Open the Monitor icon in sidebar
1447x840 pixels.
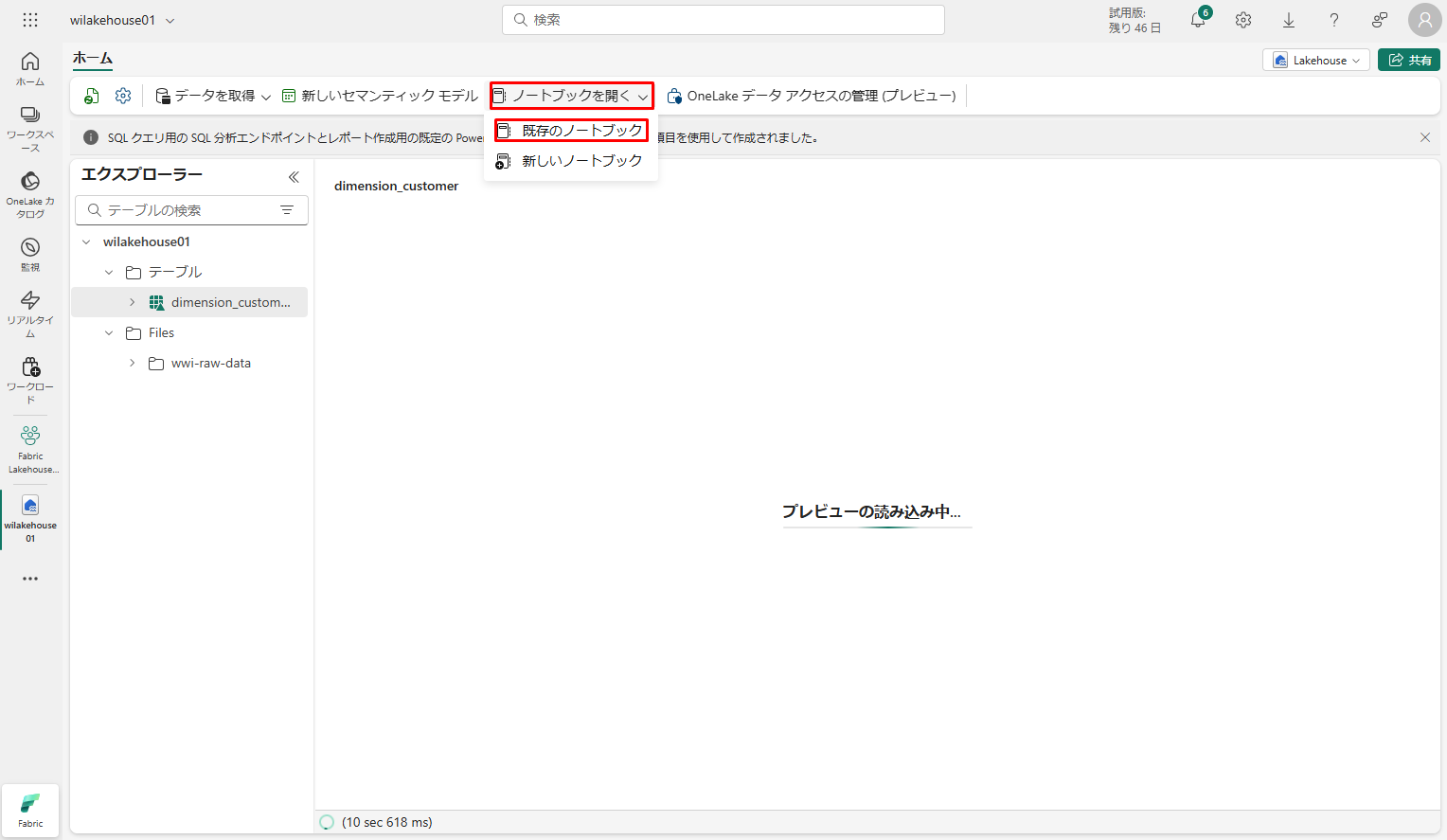point(30,255)
